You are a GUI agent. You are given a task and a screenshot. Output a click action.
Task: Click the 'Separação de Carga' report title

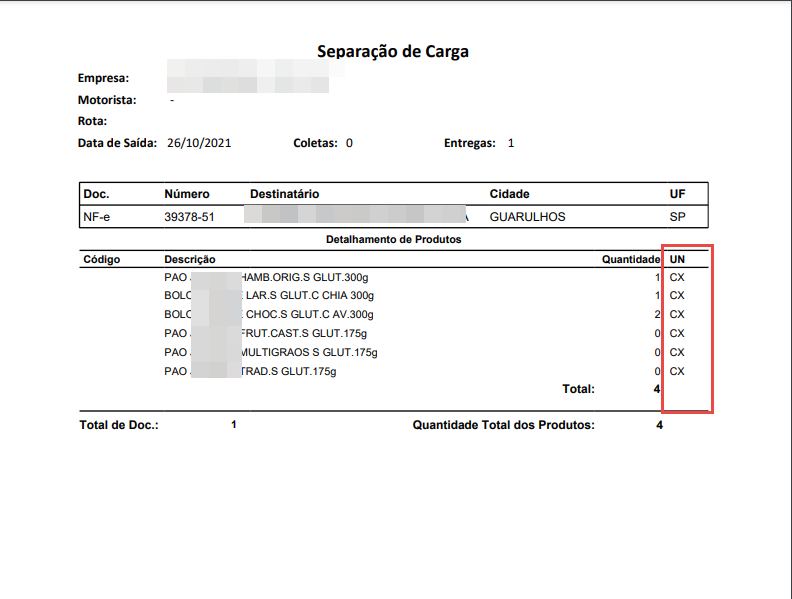[x=393, y=51]
